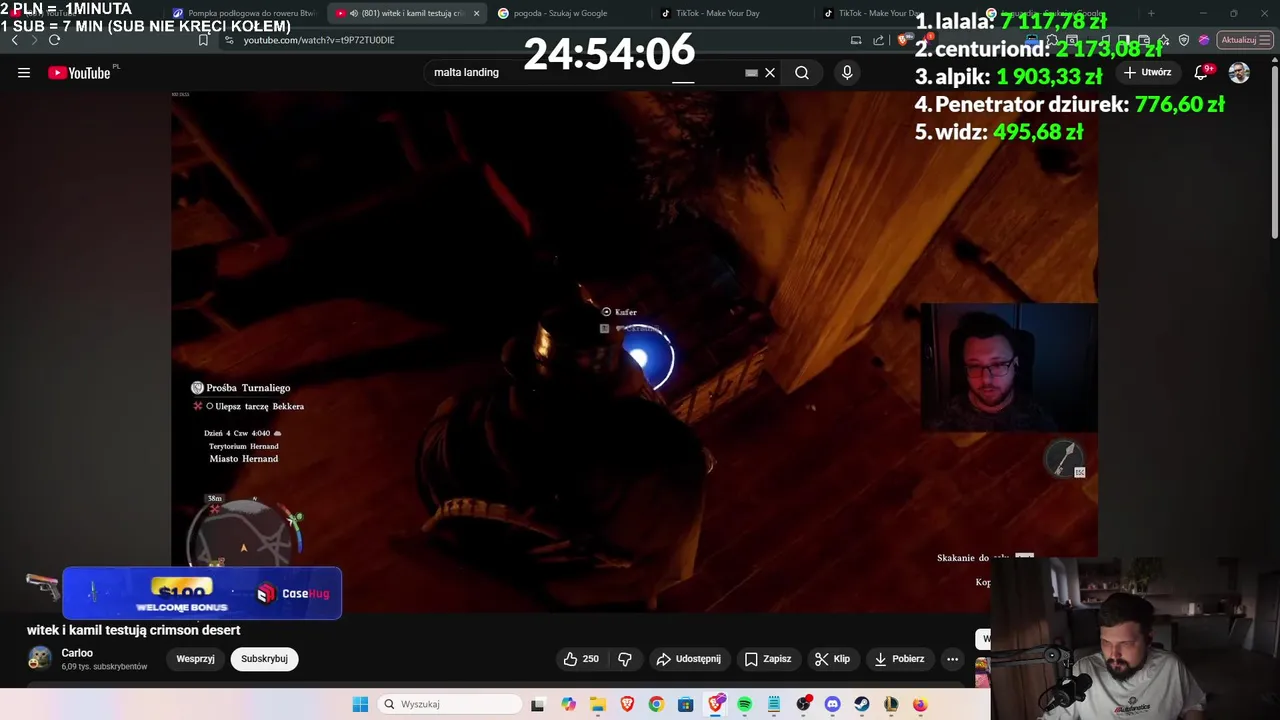The width and height of the screenshot is (1280, 720).
Task: Click Udostępnij to share the video
Action: [x=688, y=659]
